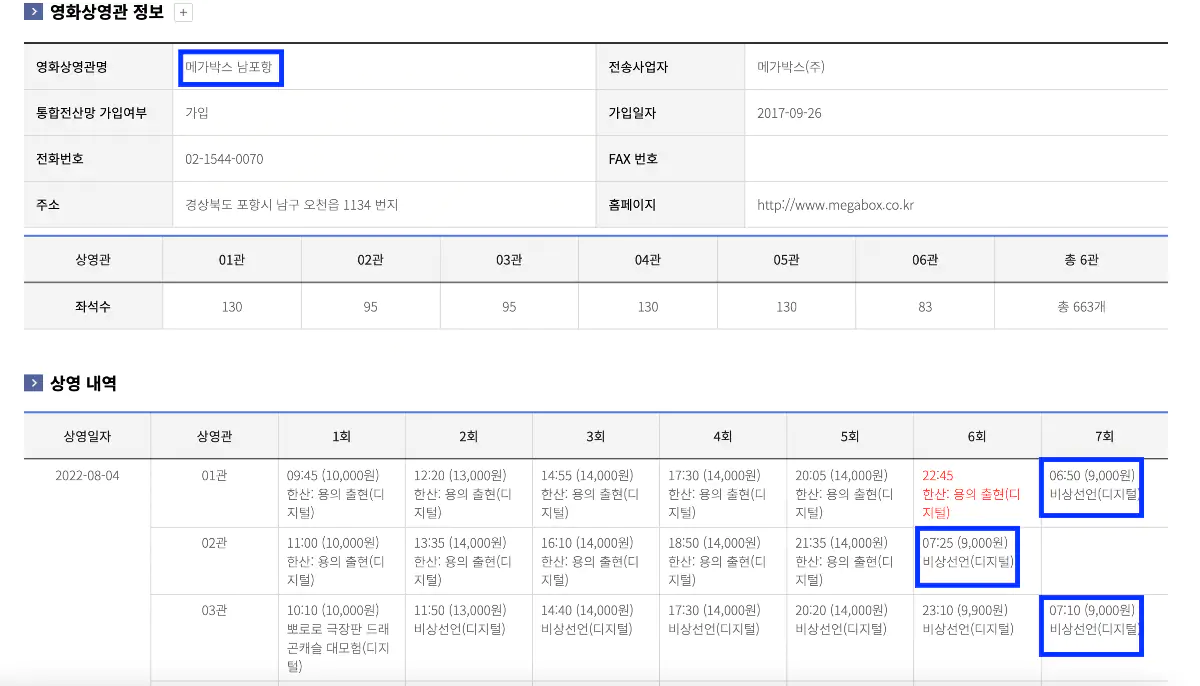Click the blue arrow icon before 상영 내역
Screen dimensions: 1200x686
[31, 382]
